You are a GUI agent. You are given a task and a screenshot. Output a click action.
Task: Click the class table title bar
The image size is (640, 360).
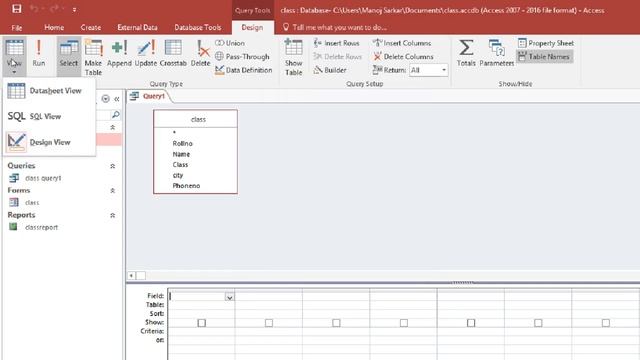196,119
